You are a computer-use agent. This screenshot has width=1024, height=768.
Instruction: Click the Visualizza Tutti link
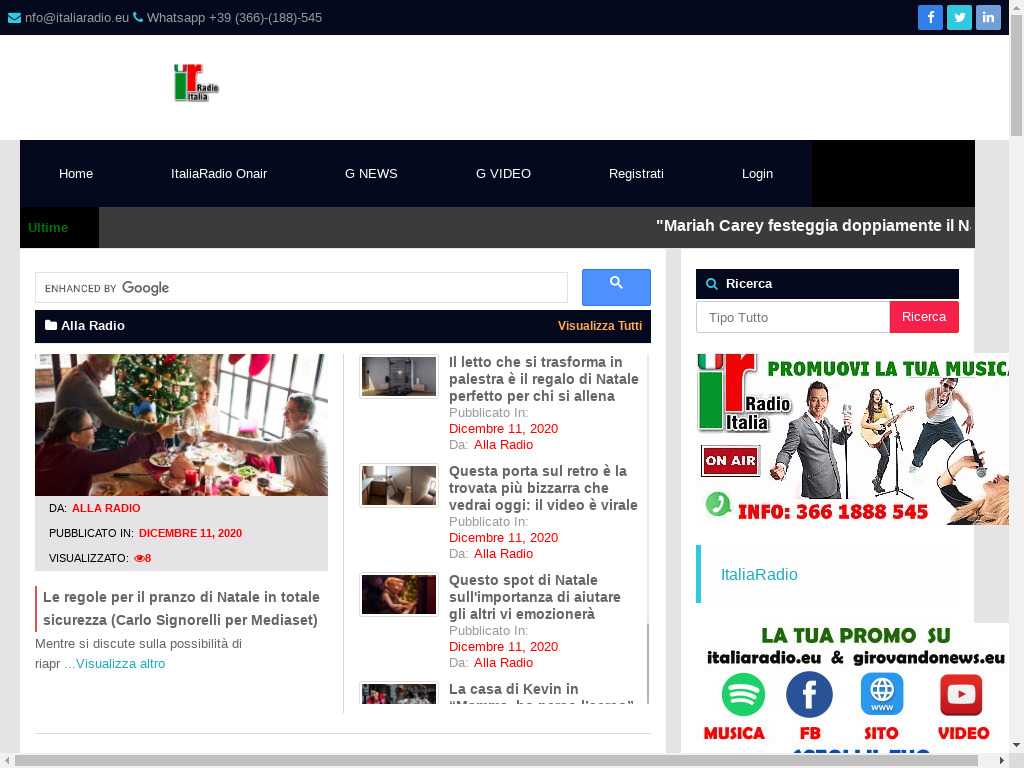pyautogui.click(x=600, y=326)
